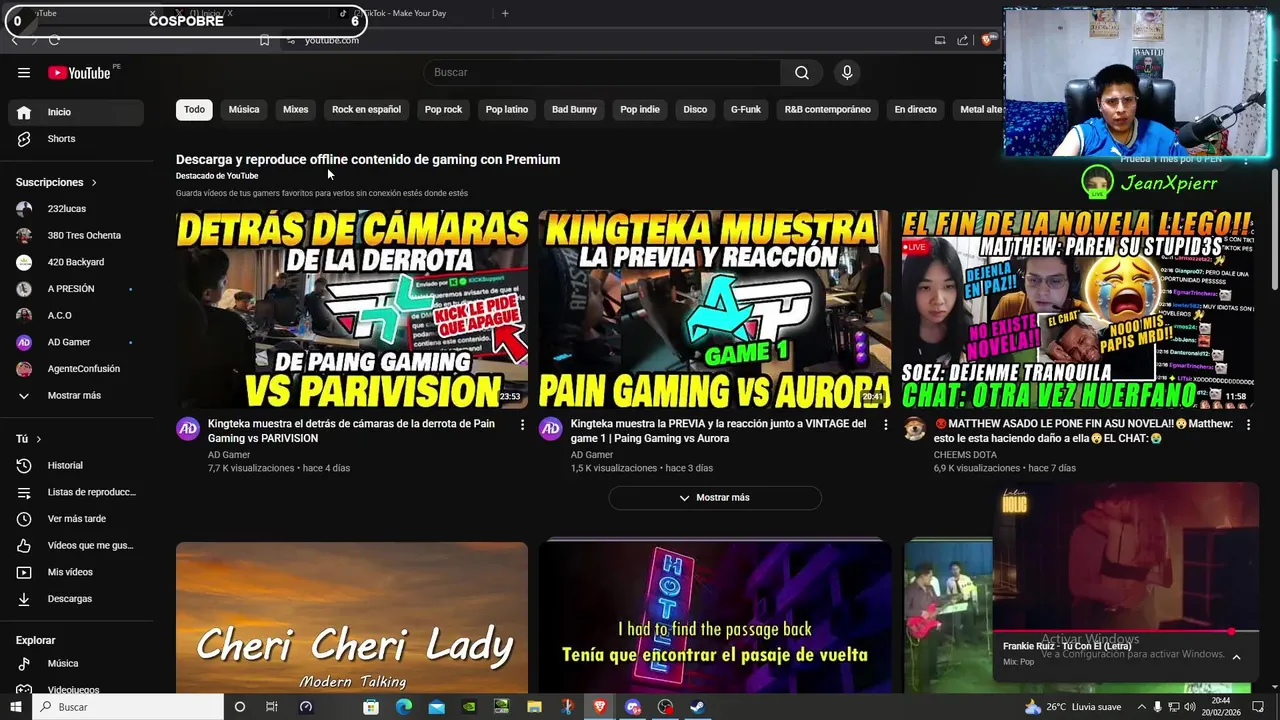Expand the miniplayer chevron for Frankie Ruiz
This screenshot has height=720, width=1280.
pos(1236,657)
